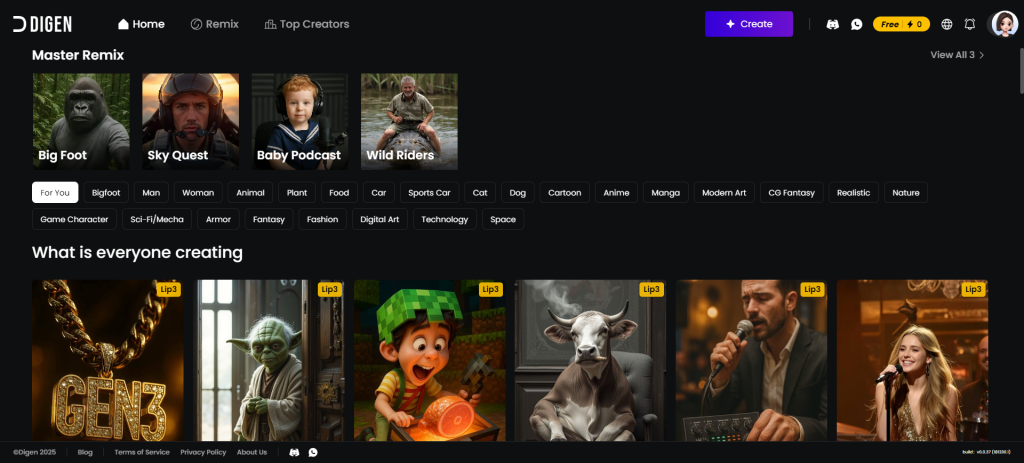Filter by Dog category

pos(518,193)
